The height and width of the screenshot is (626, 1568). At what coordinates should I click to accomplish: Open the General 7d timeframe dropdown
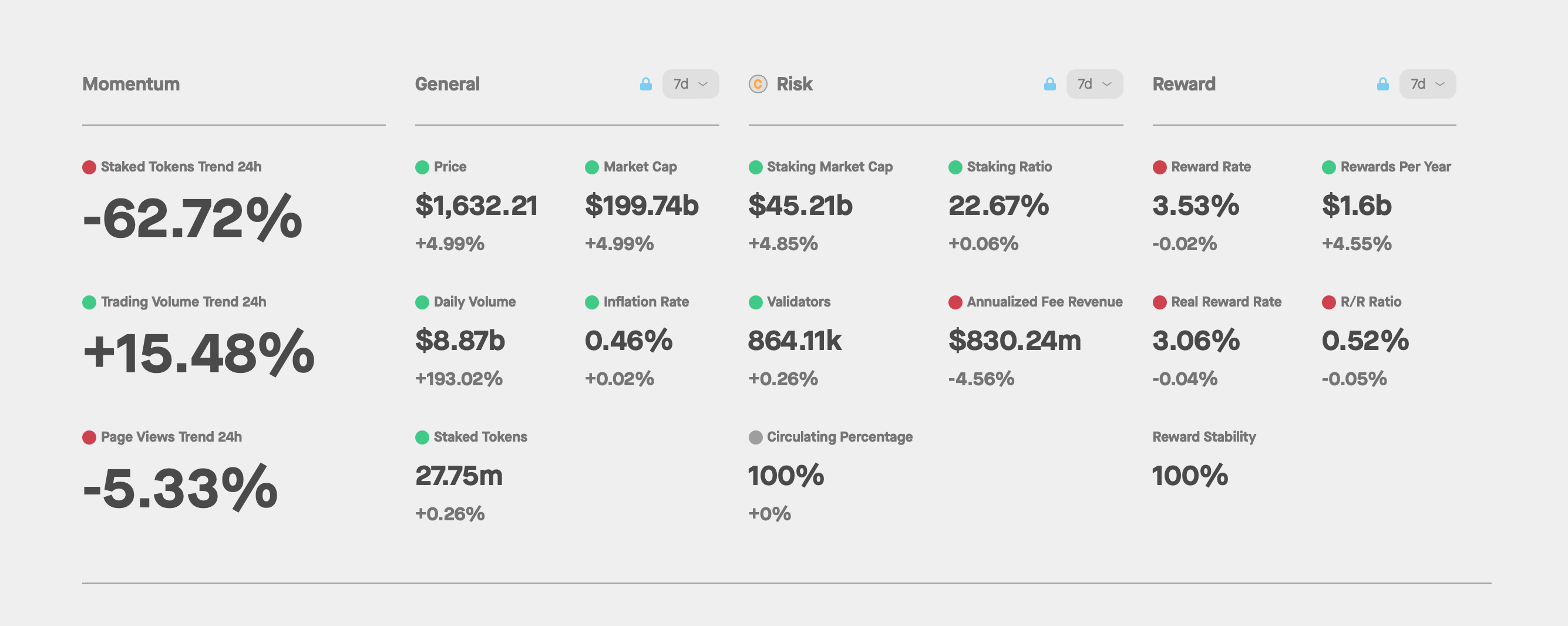click(690, 84)
